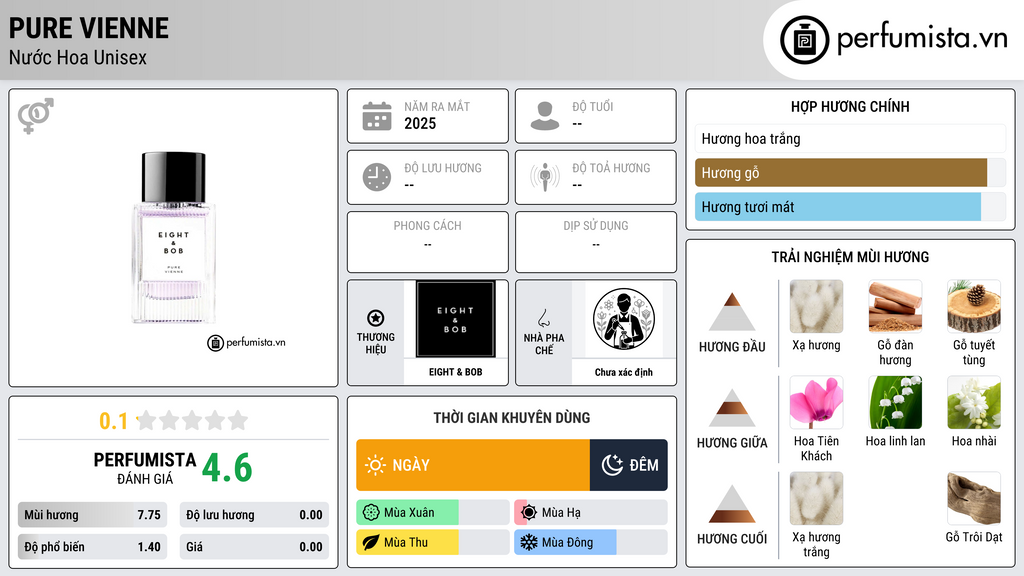Click the perfumista.vn site name link
Viewport: 1024px width, 576px height.
pyautogui.click(x=922, y=38)
